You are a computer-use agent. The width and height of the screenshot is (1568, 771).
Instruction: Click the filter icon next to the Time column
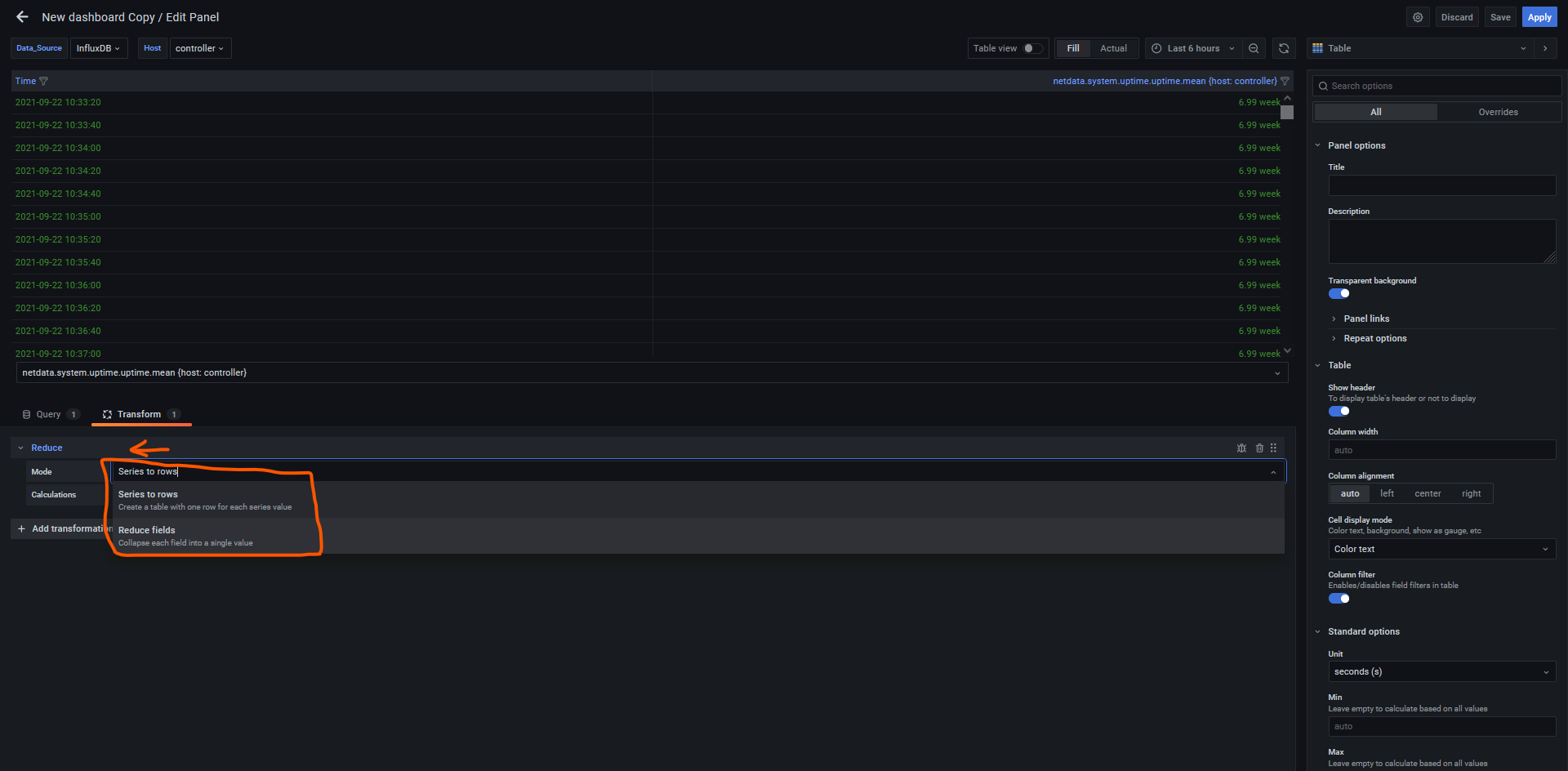point(44,81)
